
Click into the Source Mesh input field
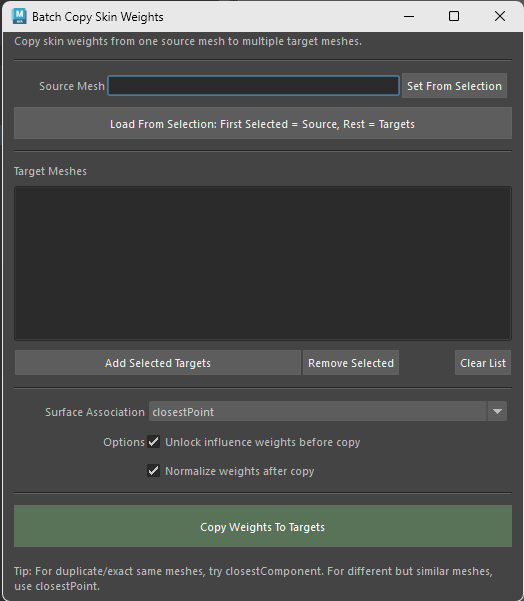point(253,85)
